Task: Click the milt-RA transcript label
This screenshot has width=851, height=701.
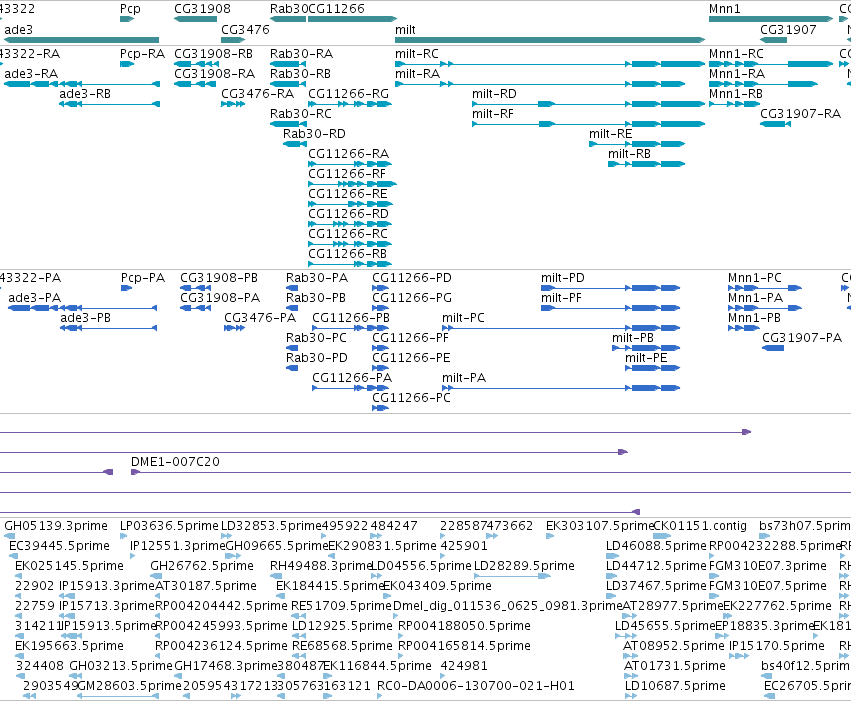Action: tap(417, 74)
